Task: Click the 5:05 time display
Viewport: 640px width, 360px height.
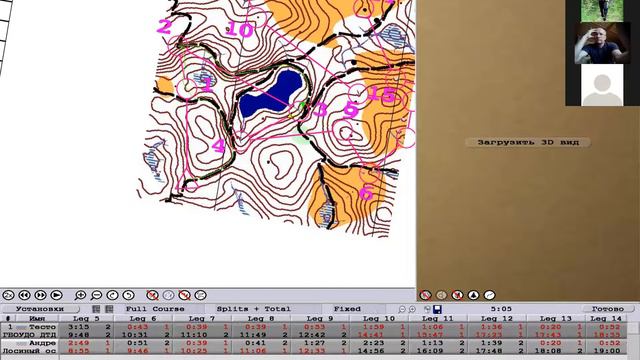Action: coord(501,309)
